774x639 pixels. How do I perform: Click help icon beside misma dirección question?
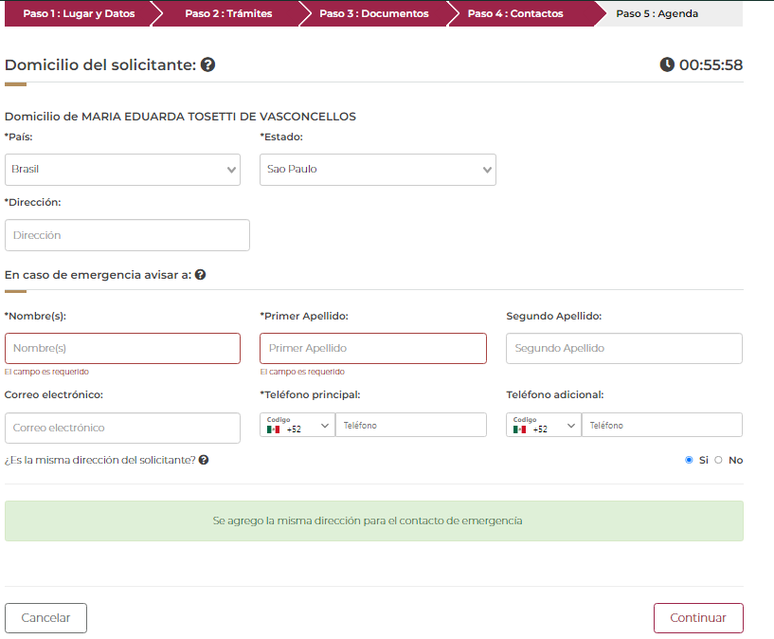coord(204,460)
